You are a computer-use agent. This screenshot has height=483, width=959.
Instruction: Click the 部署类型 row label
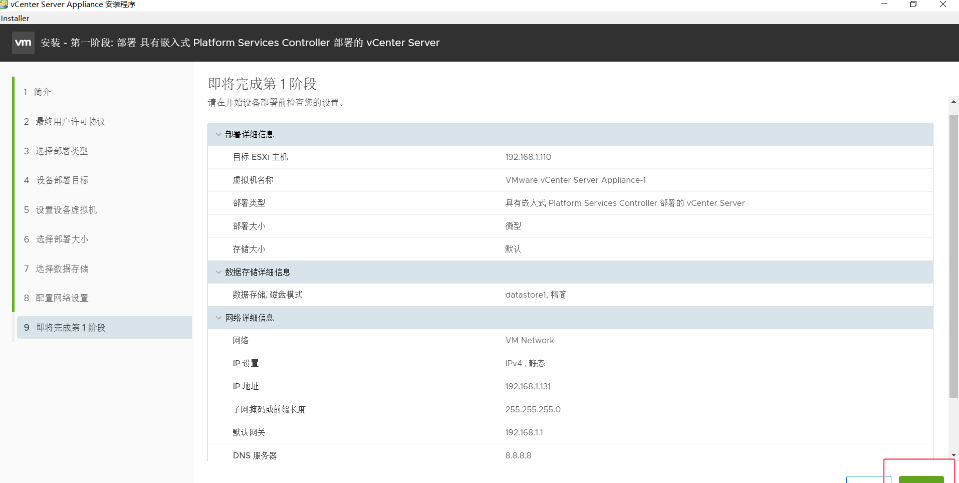point(249,203)
